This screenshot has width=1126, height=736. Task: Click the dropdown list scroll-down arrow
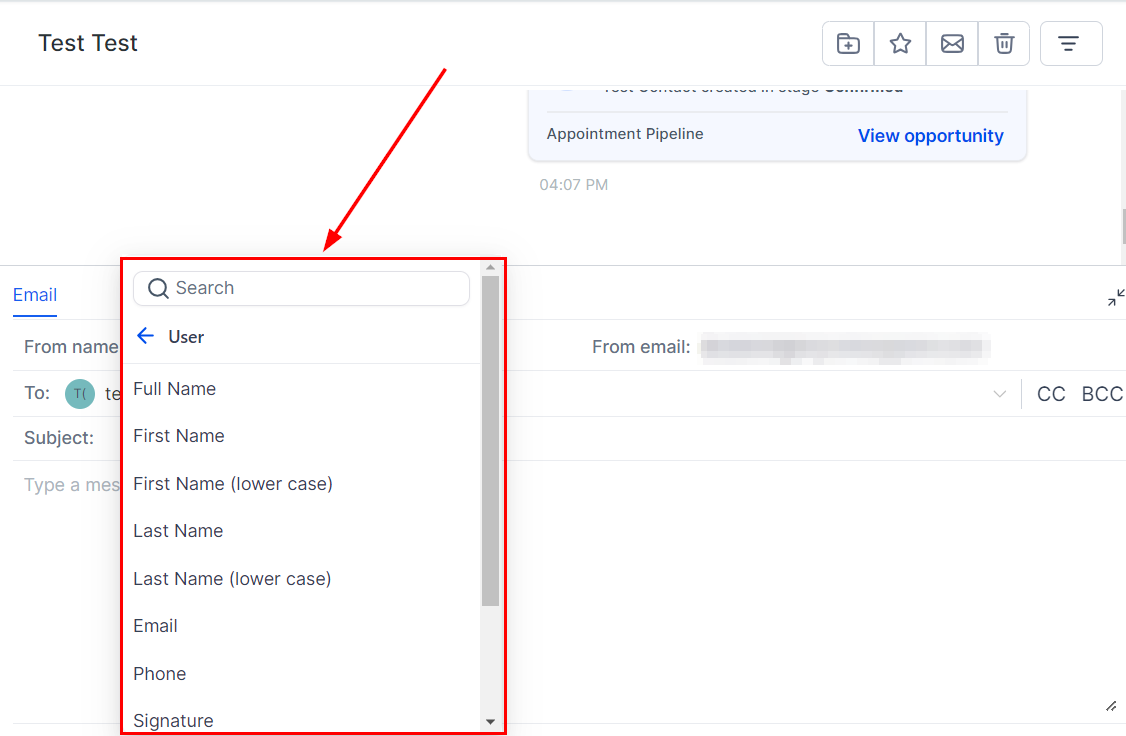click(490, 722)
